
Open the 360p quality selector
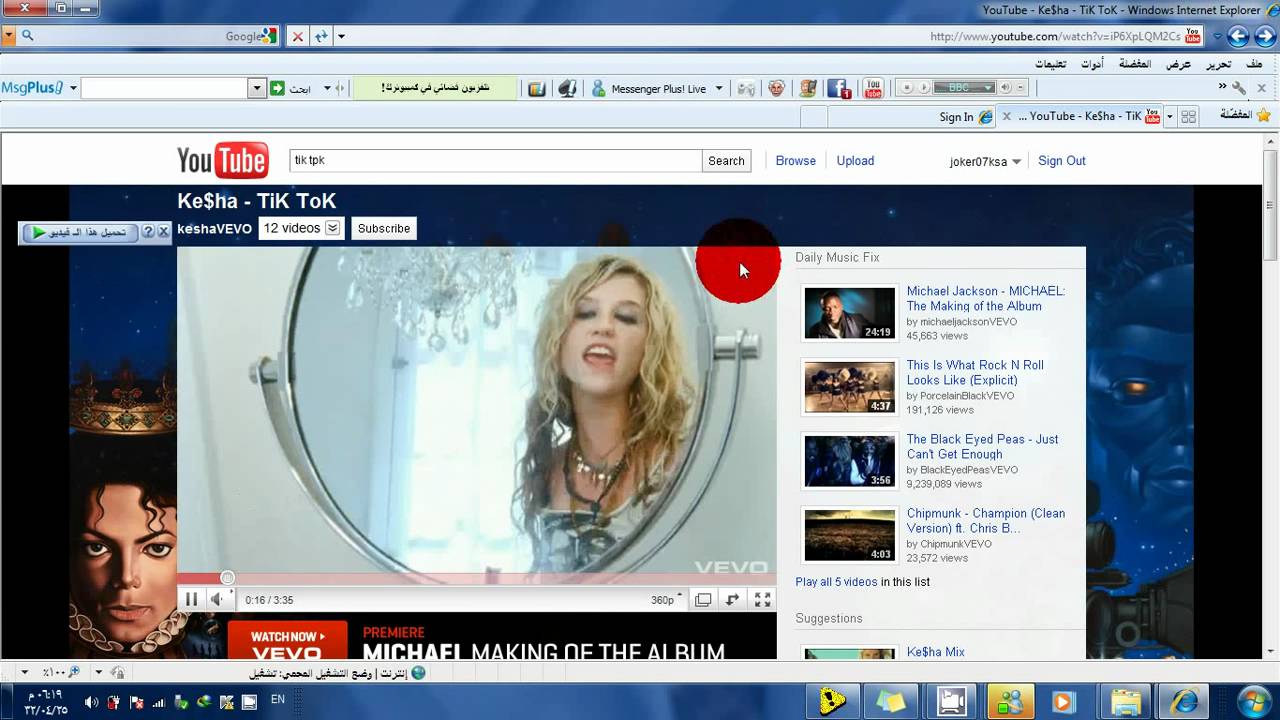(667, 600)
